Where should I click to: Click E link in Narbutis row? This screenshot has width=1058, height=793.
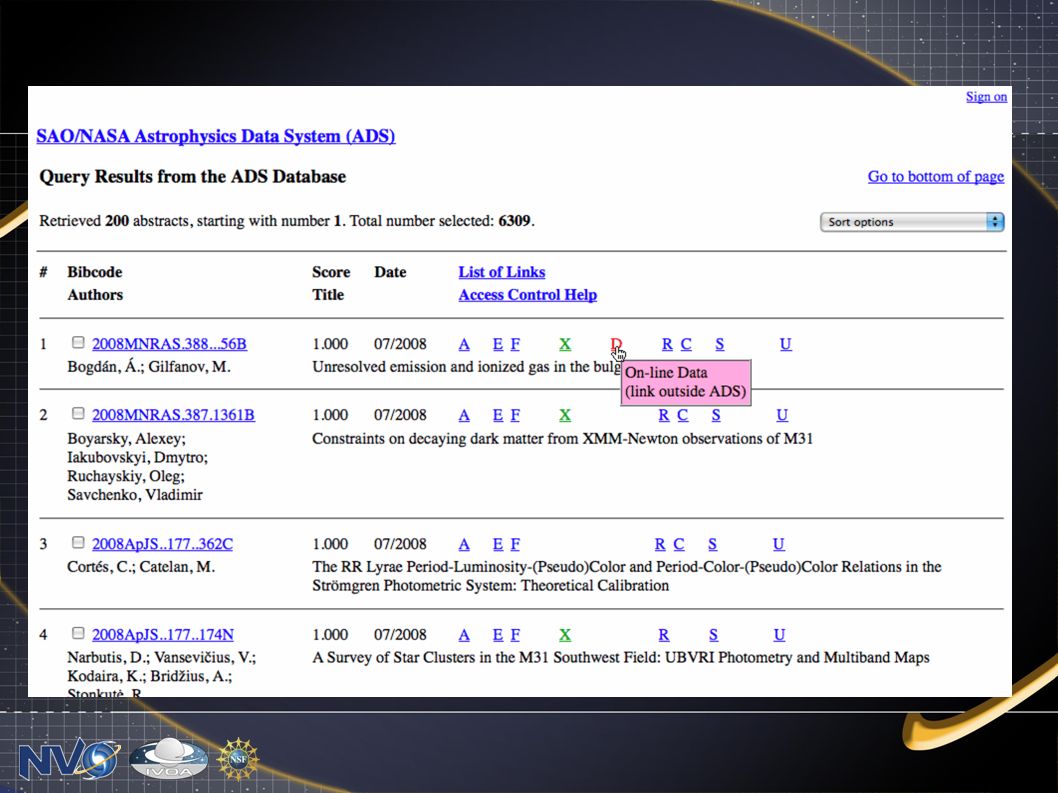pyautogui.click(x=498, y=635)
